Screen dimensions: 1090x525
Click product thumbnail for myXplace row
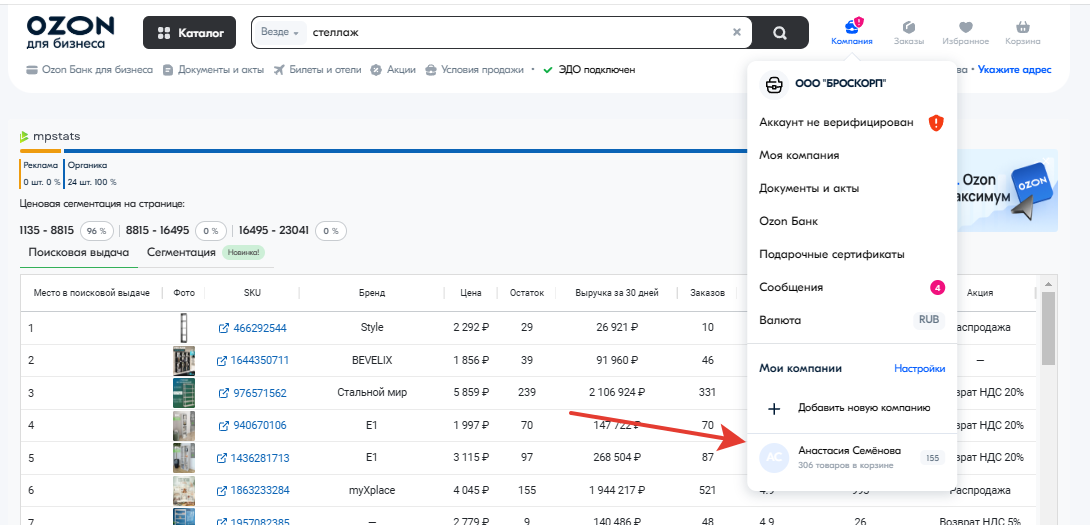184,490
